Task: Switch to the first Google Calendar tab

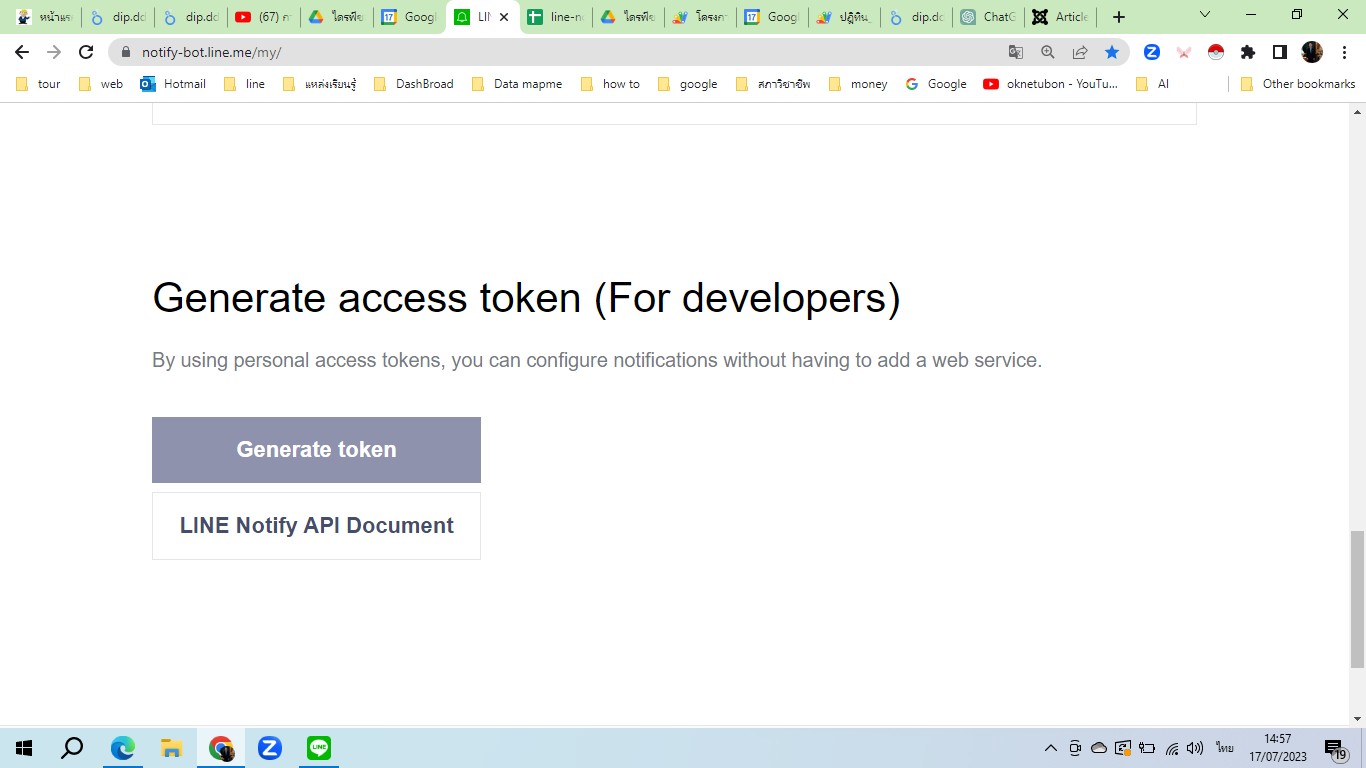Action: tap(409, 17)
